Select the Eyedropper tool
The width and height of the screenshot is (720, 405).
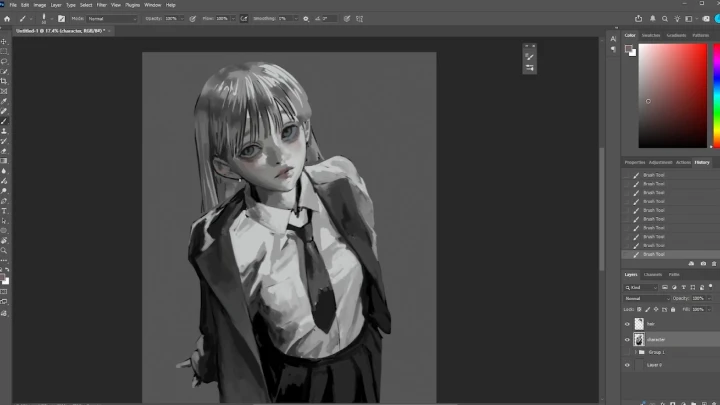pos(4,101)
